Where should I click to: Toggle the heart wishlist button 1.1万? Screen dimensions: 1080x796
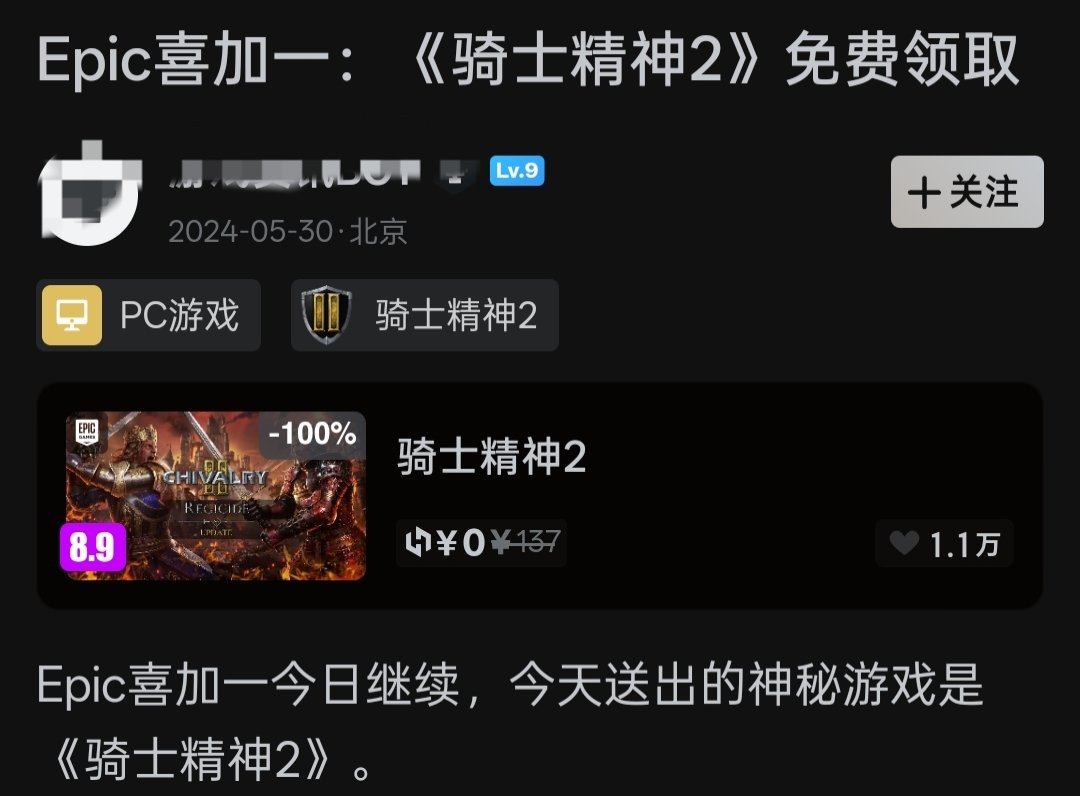tap(944, 543)
